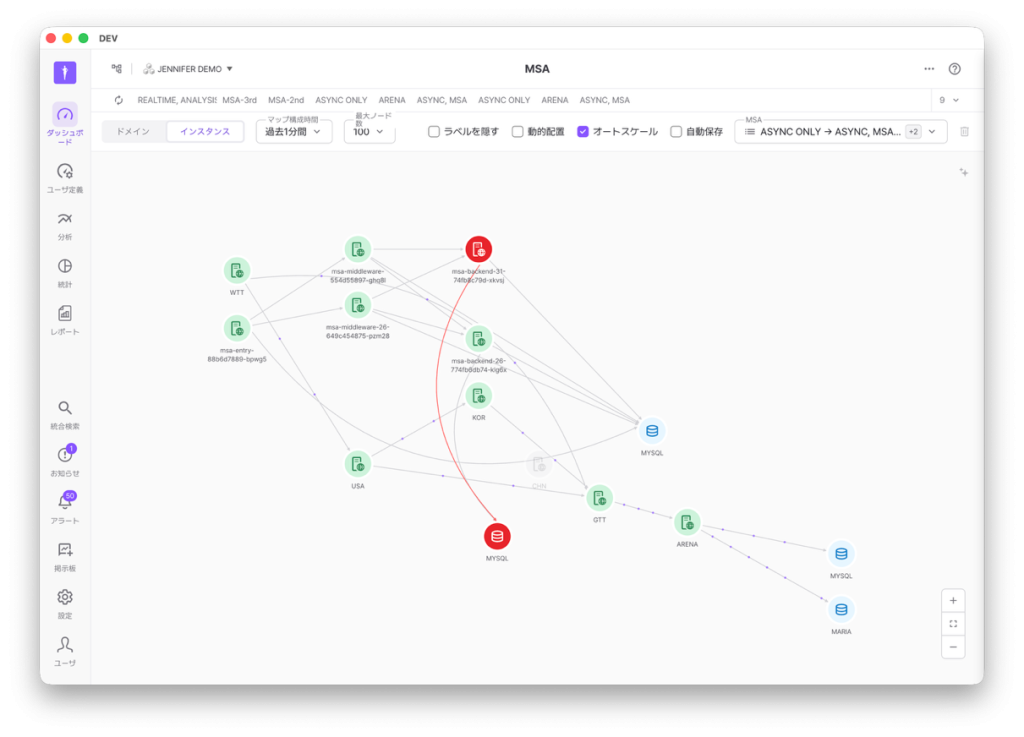This screenshot has width=1024, height=737.
Task: Select the MSA-2nd item in top bar
Action: [286, 100]
